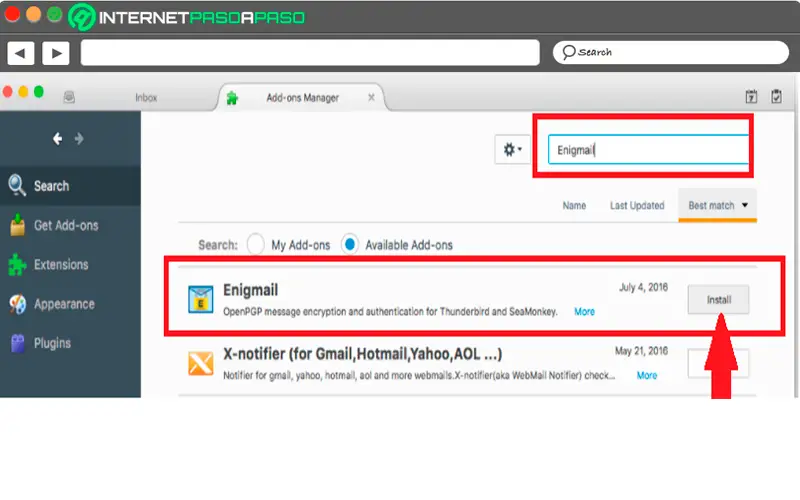Sort results by Last Updated
This screenshot has width=800, height=500.
tap(637, 206)
